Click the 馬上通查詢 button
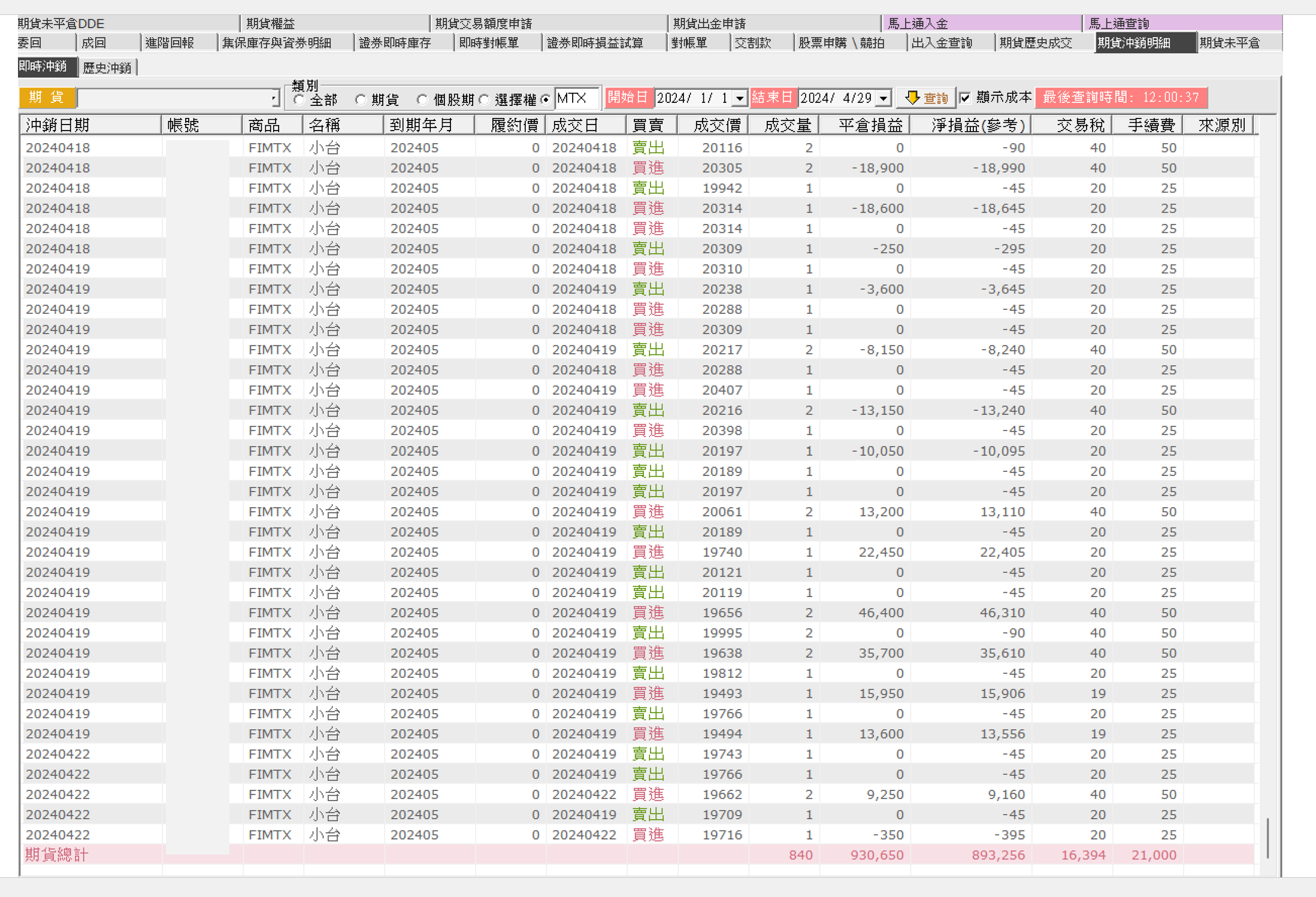The image size is (1316, 897). click(x=1182, y=23)
